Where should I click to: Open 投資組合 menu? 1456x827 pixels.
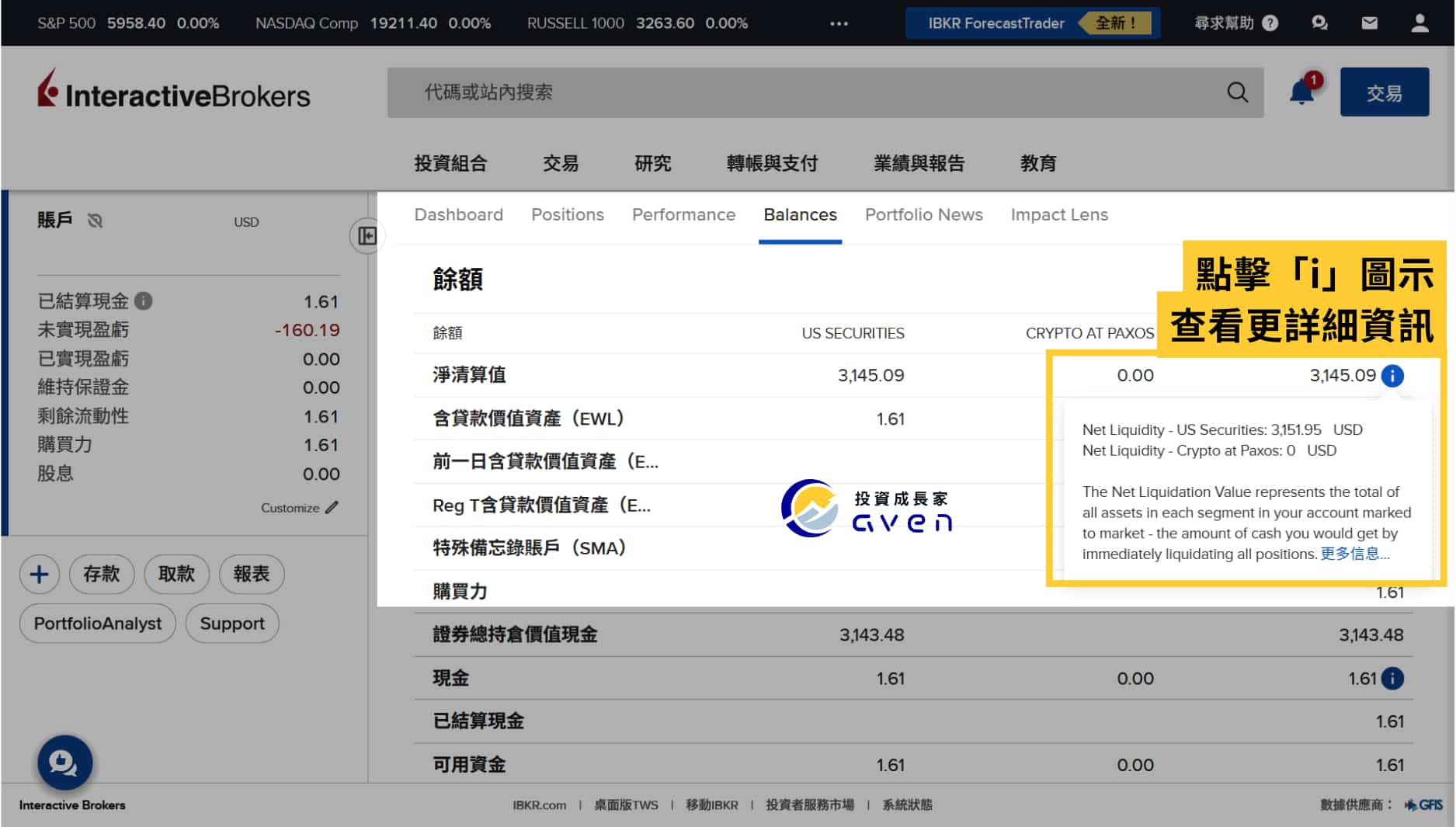[450, 163]
